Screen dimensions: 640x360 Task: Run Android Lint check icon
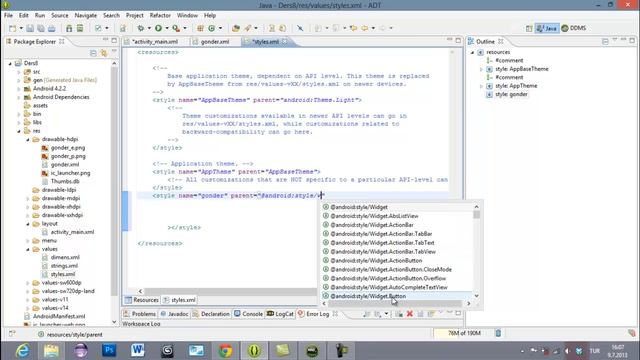(x=98, y=28)
